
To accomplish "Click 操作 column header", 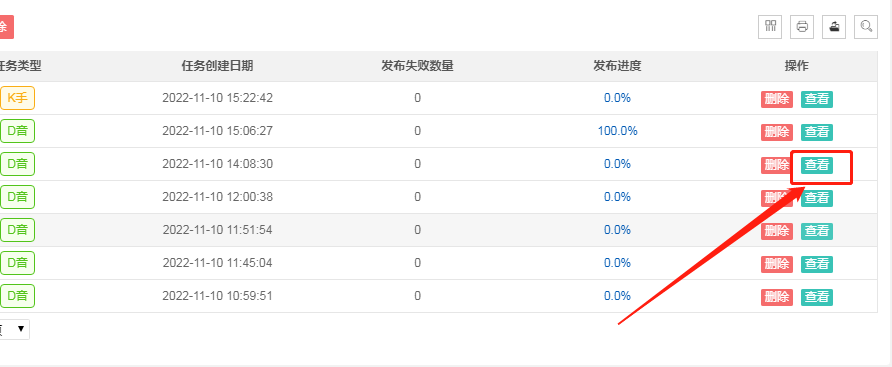I will (x=796, y=66).
